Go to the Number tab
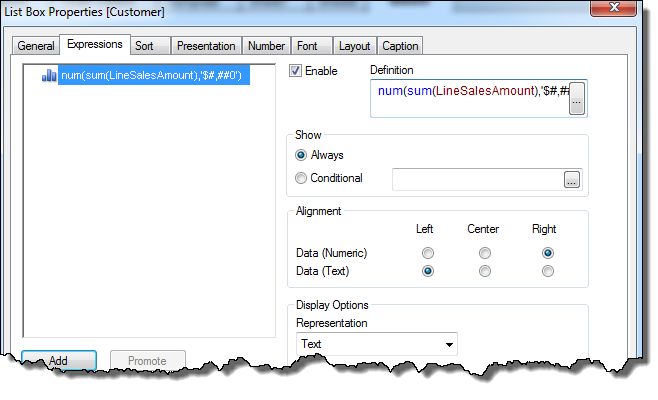 pos(266,46)
